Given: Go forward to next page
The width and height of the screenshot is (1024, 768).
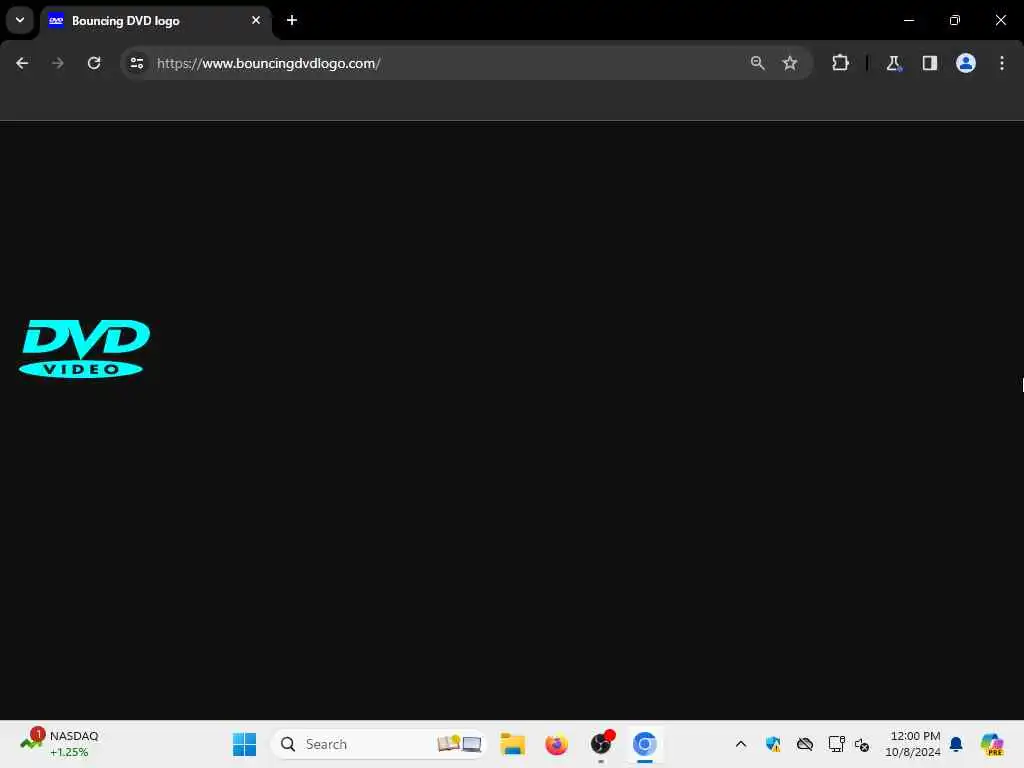Looking at the screenshot, I should click(58, 63).
